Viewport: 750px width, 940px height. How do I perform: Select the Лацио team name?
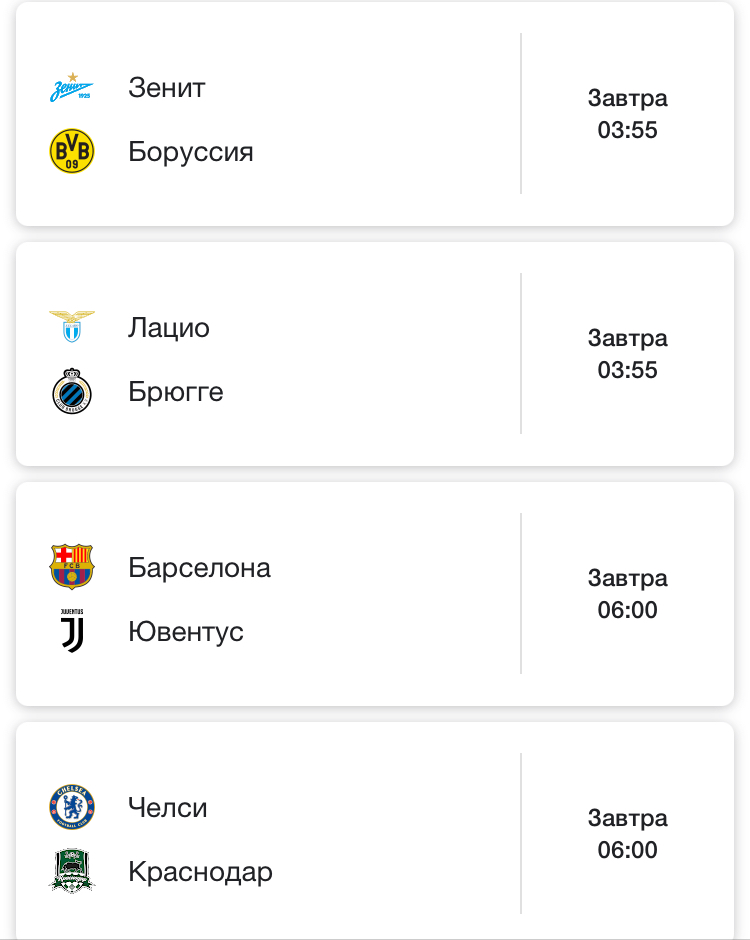[x=169, y=328]
